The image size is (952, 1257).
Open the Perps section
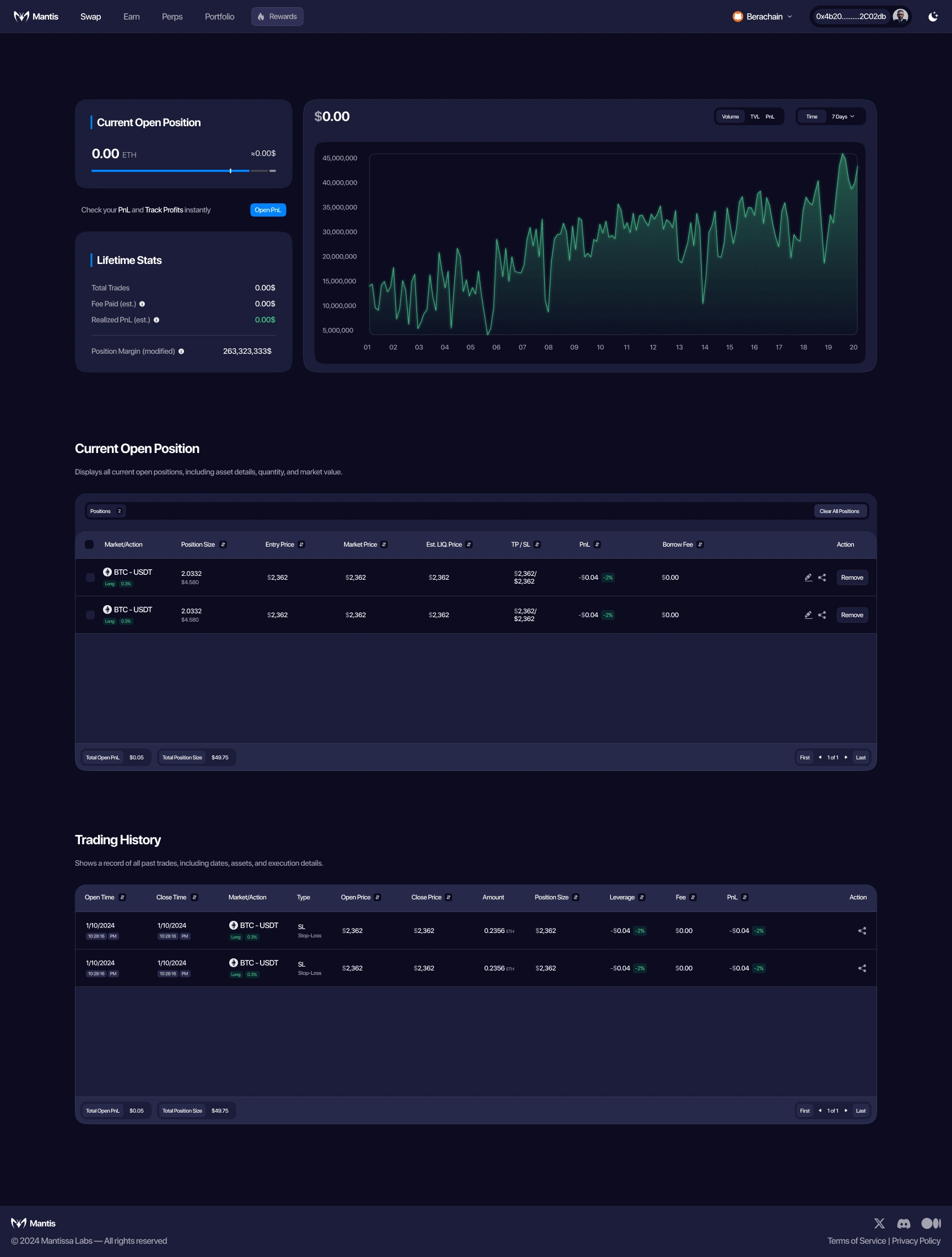172,17
